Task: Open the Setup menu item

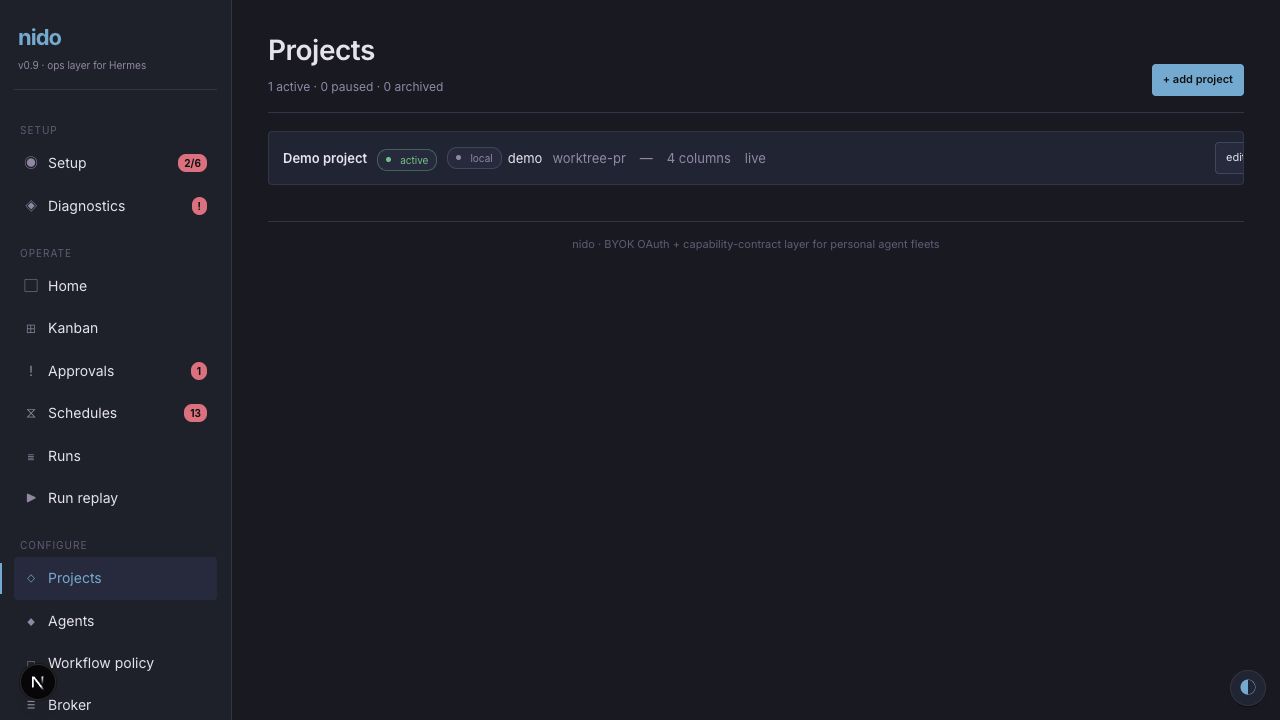Action: (x=115, y=163)
